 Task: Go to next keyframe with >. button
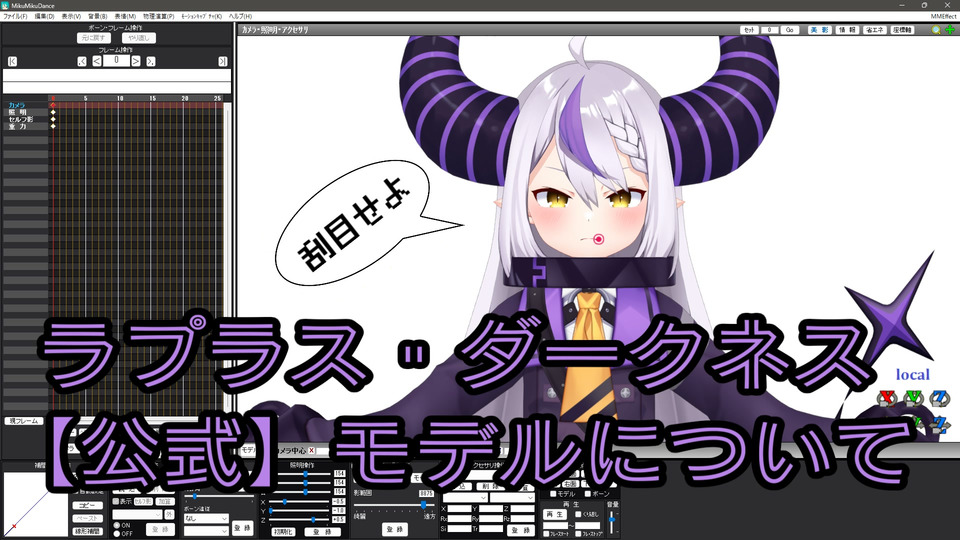151,61
